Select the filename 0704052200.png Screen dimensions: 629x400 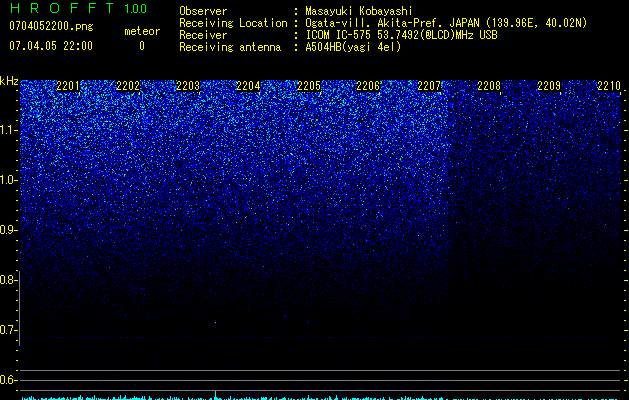pos(51,26)
